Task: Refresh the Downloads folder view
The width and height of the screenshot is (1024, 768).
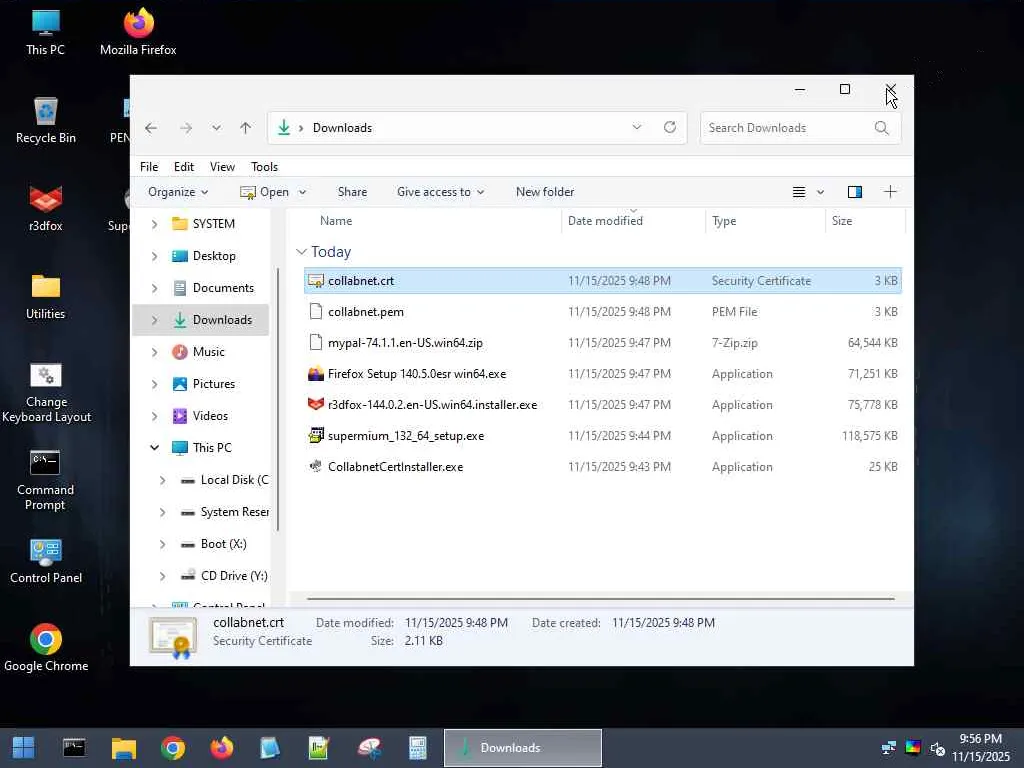Action: [669, 127]
